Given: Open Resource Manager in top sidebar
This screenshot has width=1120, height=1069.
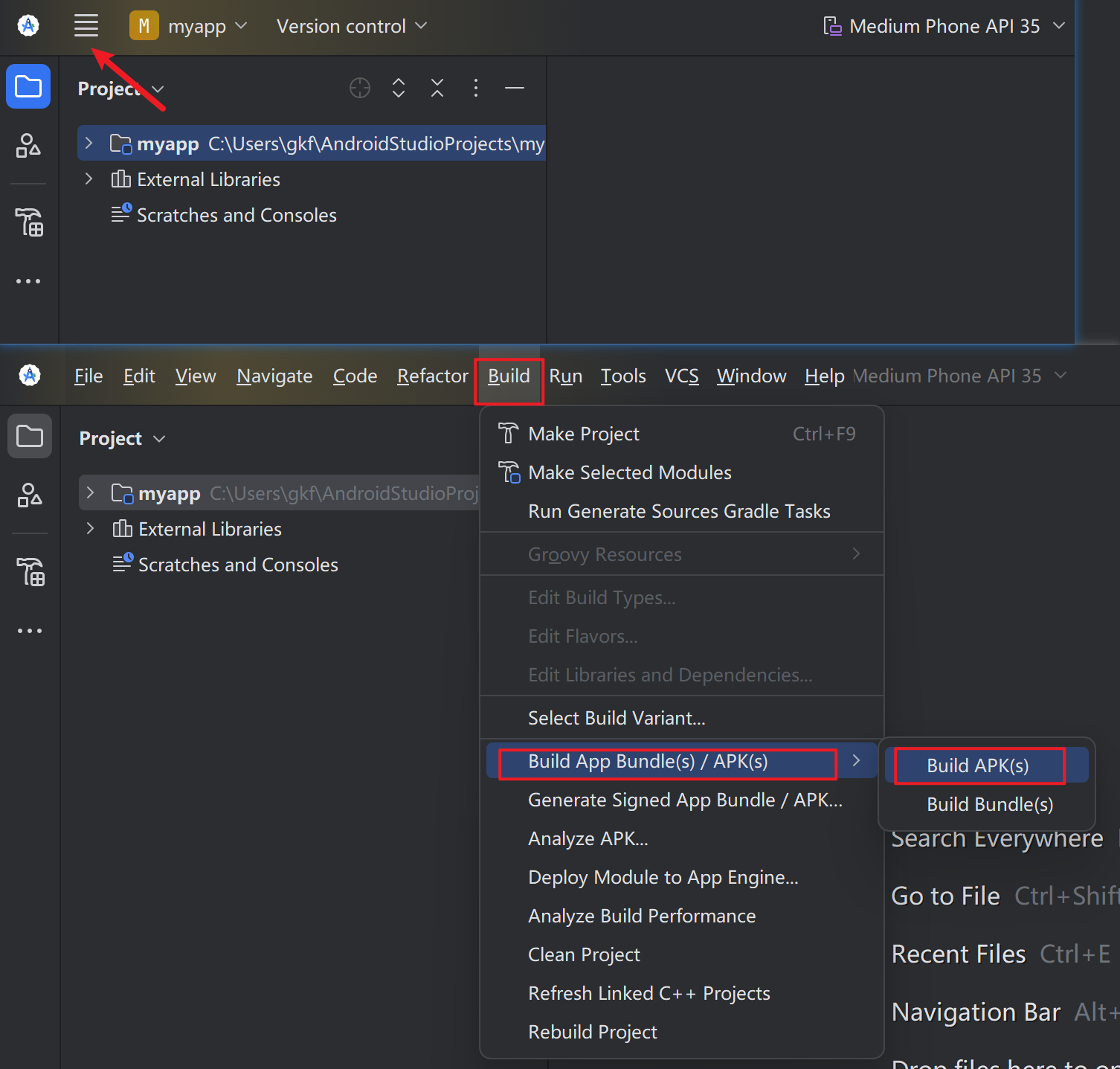Looking at the screenshot, I should tap(28, 145).
